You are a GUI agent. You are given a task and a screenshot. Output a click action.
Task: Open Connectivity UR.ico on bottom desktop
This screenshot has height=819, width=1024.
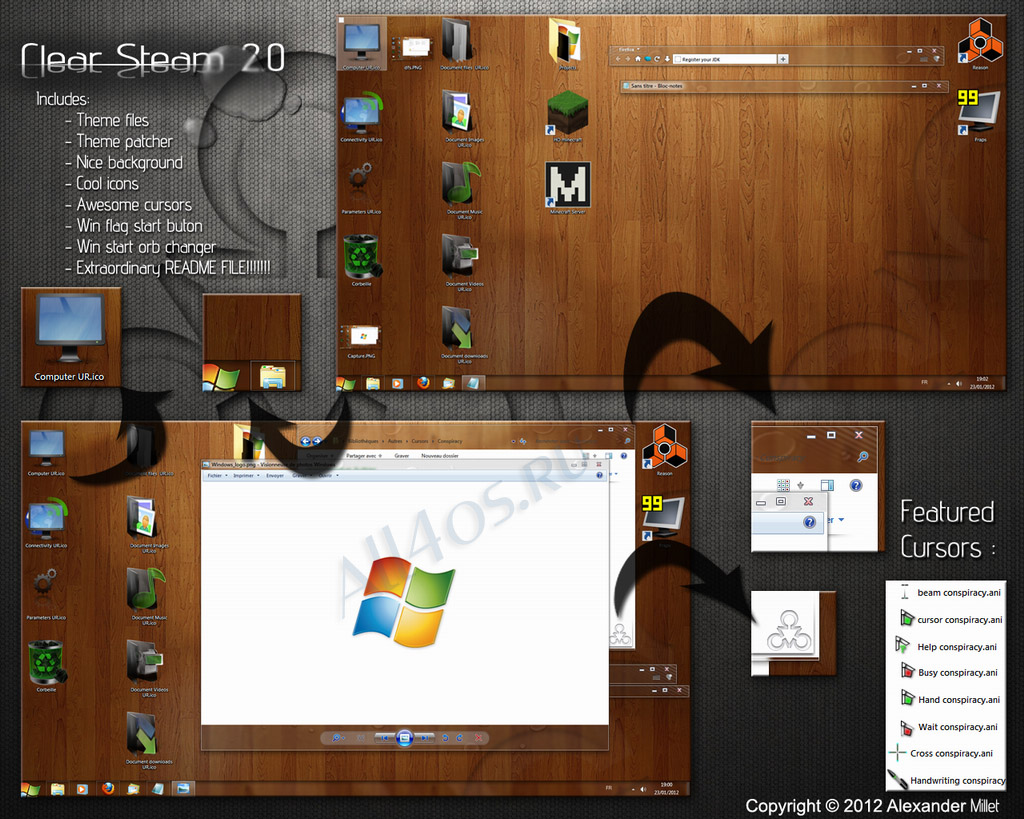point(46,522)
